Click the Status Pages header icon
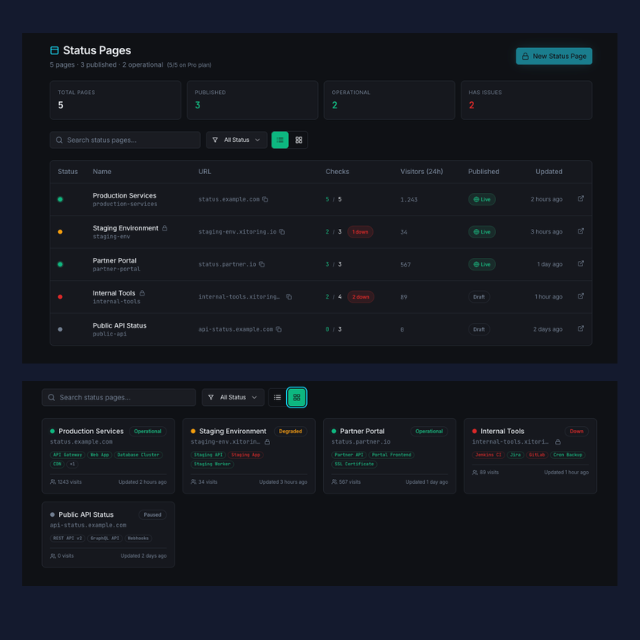Screen dimensions: 640x640 coord(54,50)
